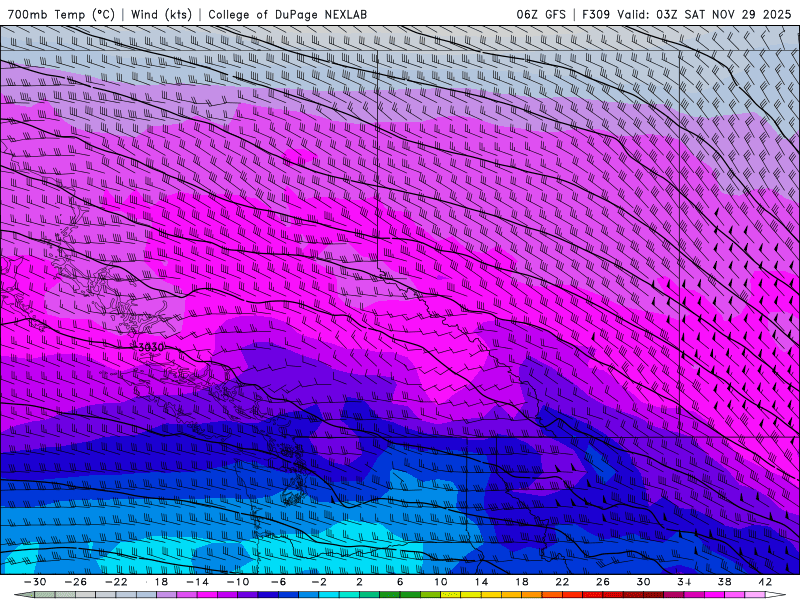Click the legend value 10

coord(441,582)
